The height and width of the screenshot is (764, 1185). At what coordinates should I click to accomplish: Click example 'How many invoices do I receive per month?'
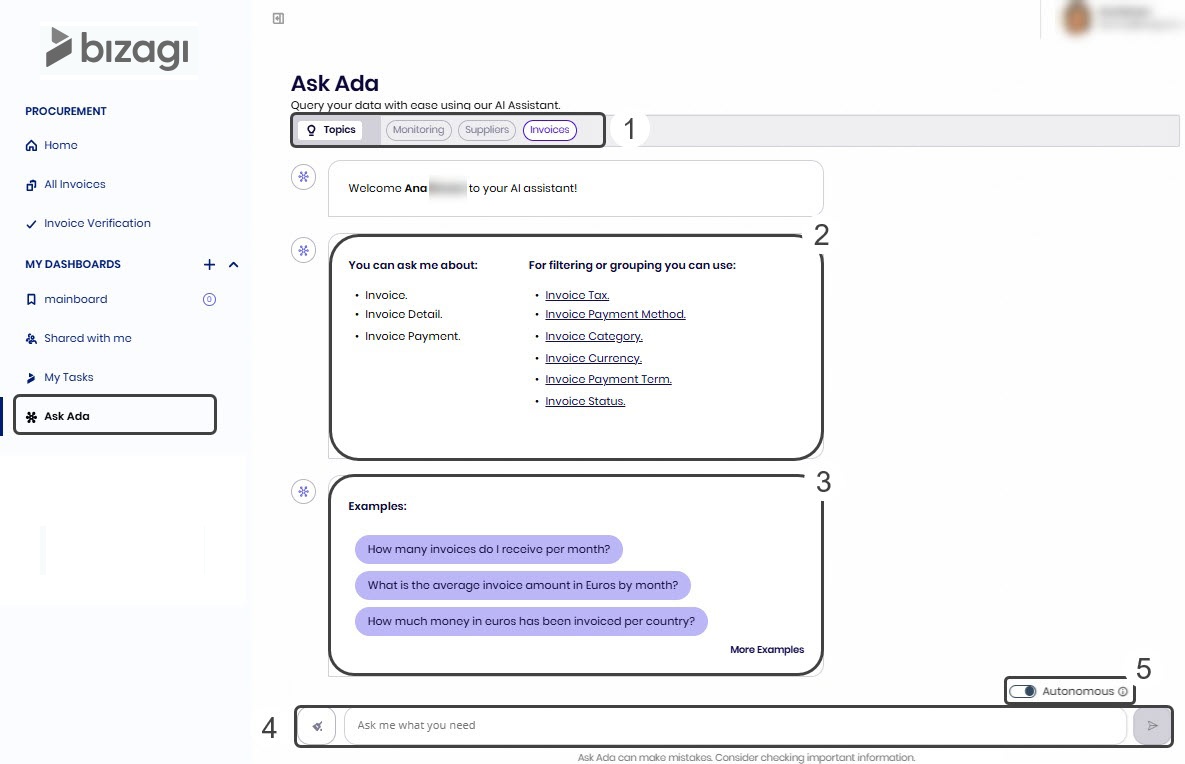tap(488, 549)
